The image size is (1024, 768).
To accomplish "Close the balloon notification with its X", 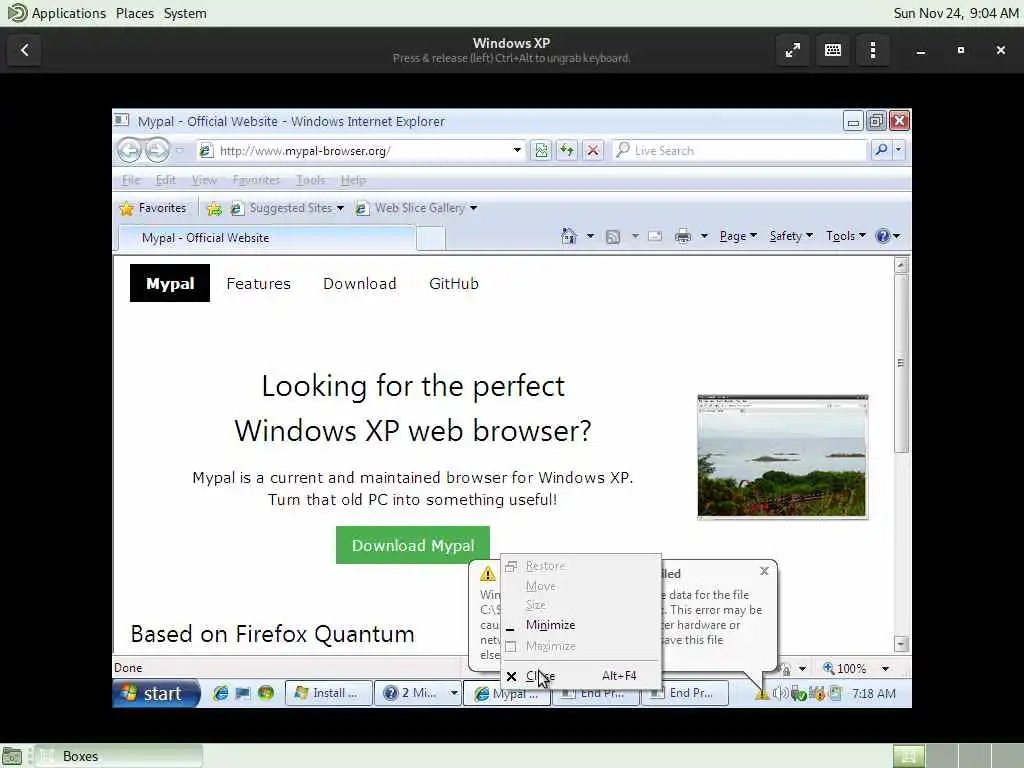I will coord(764,571).
